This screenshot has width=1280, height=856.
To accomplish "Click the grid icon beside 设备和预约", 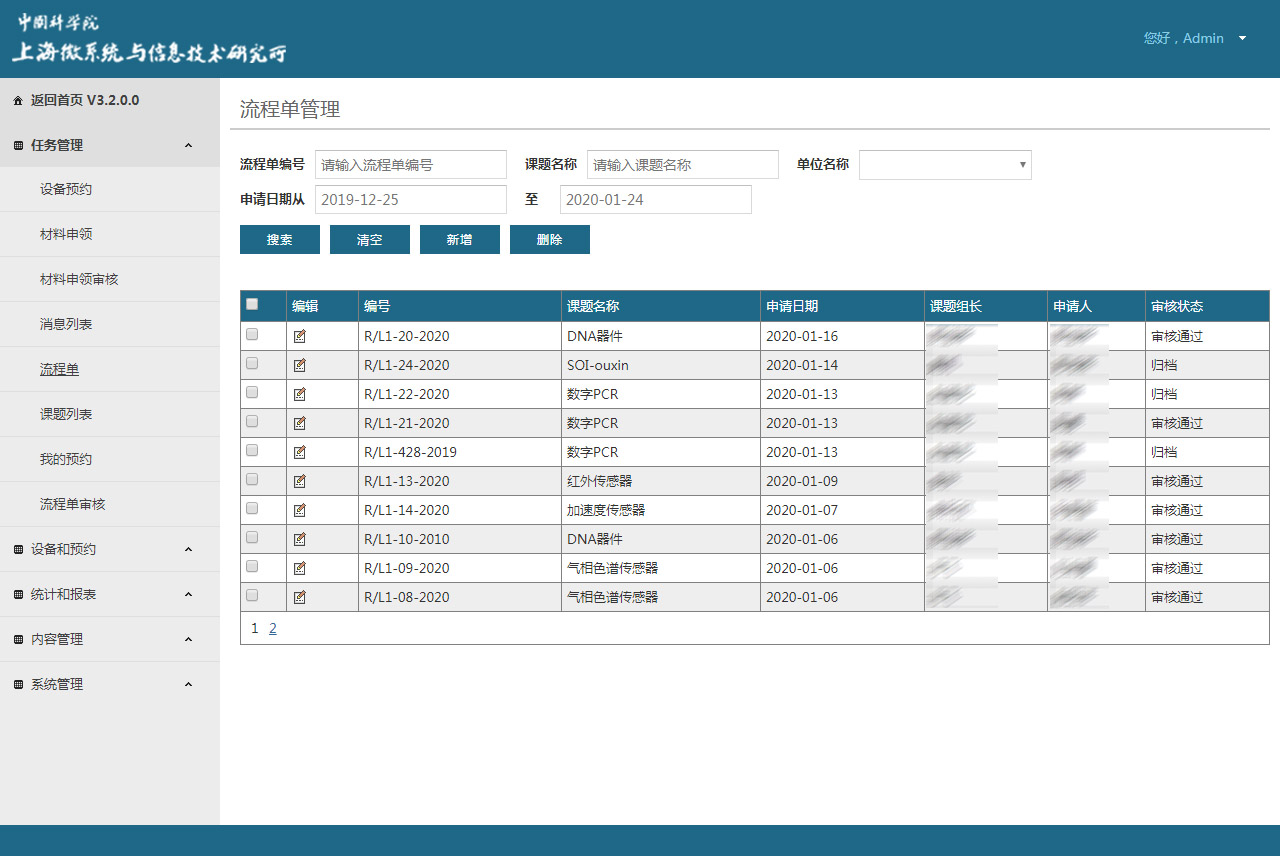I will point(18,550).
